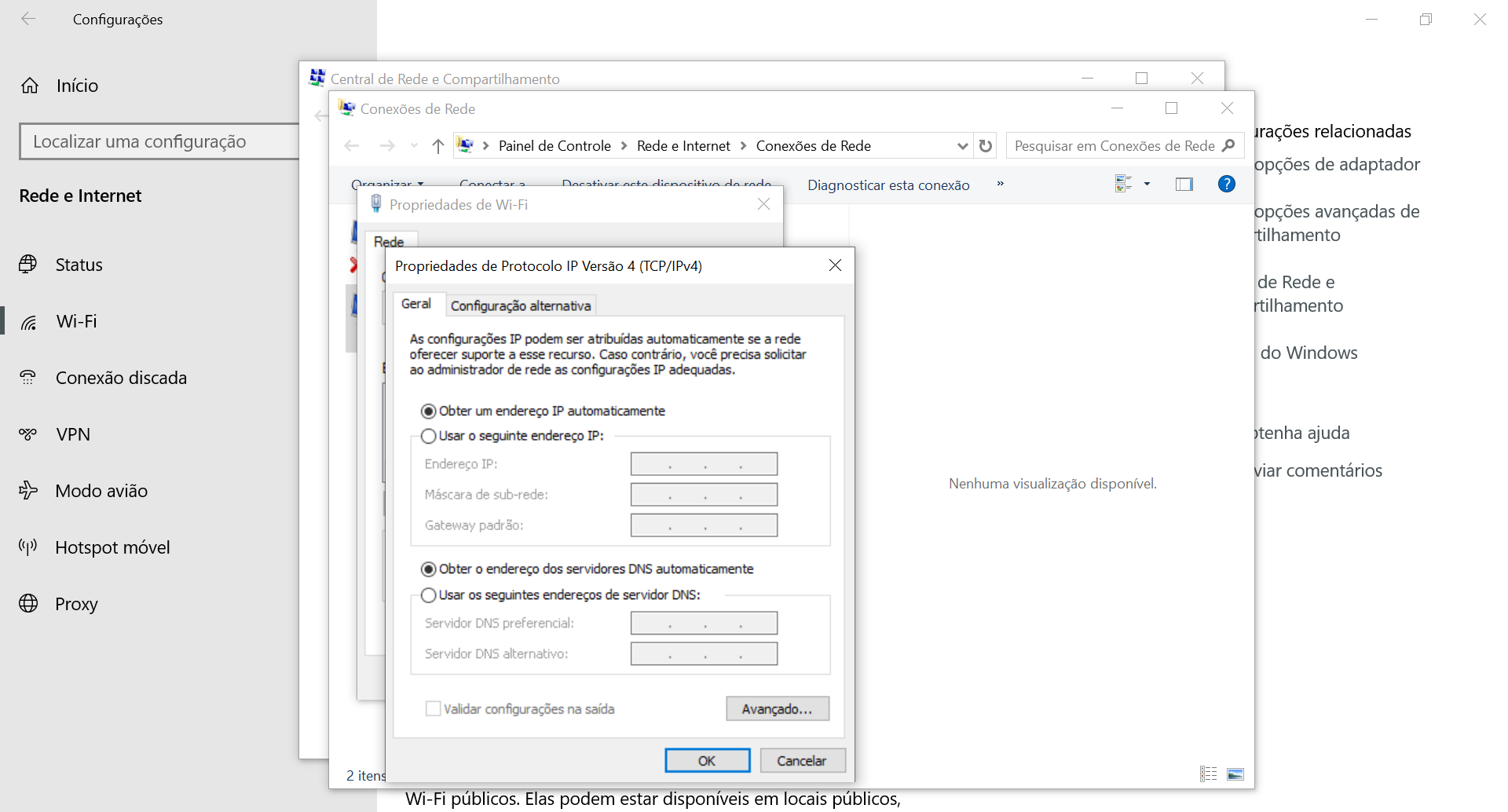Confirm with OK button
This screenshot has width=1508, height=812.
pos(707,761)
